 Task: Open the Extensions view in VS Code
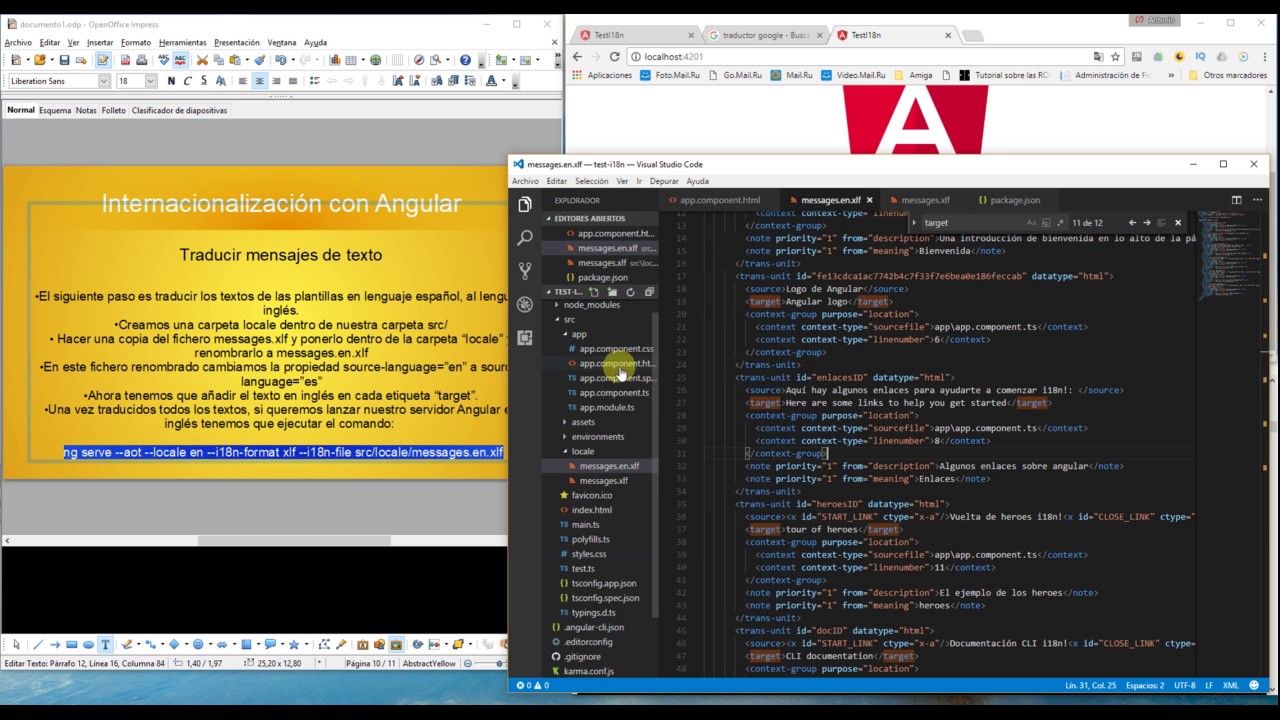click(x=525, y=338)
